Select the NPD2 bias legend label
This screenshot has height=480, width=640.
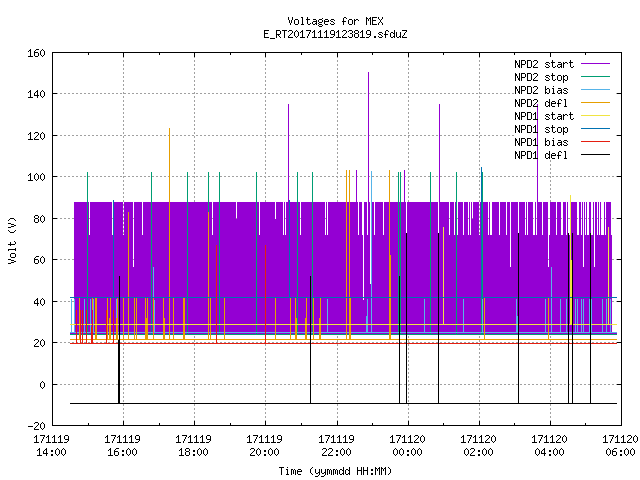pos(541,90)
